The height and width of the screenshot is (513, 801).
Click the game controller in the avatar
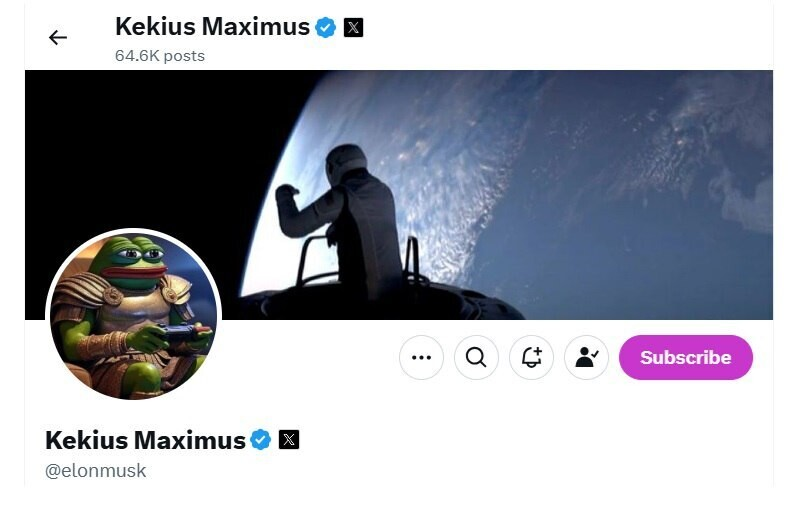177,333
